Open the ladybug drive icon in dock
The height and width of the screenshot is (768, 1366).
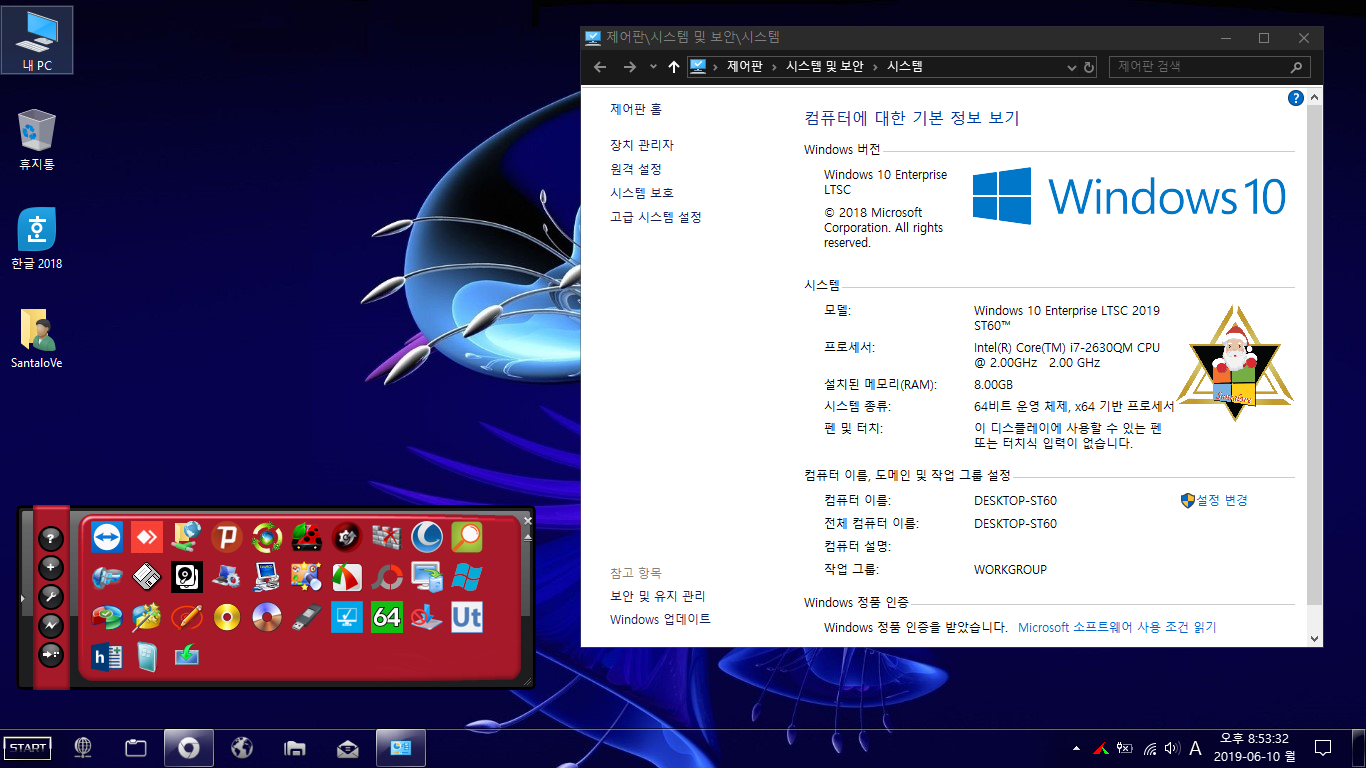pos(307,538)
